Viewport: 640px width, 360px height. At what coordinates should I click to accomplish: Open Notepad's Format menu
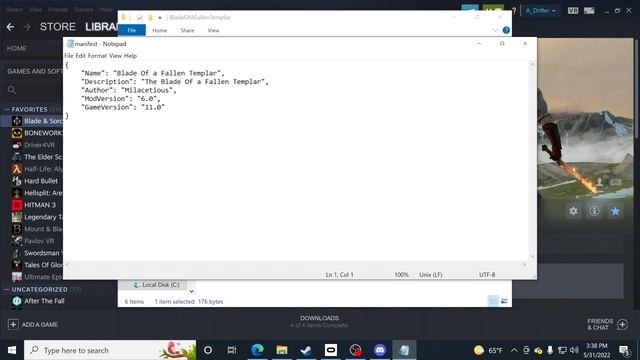pyautogui.click(x=97, y=56)
